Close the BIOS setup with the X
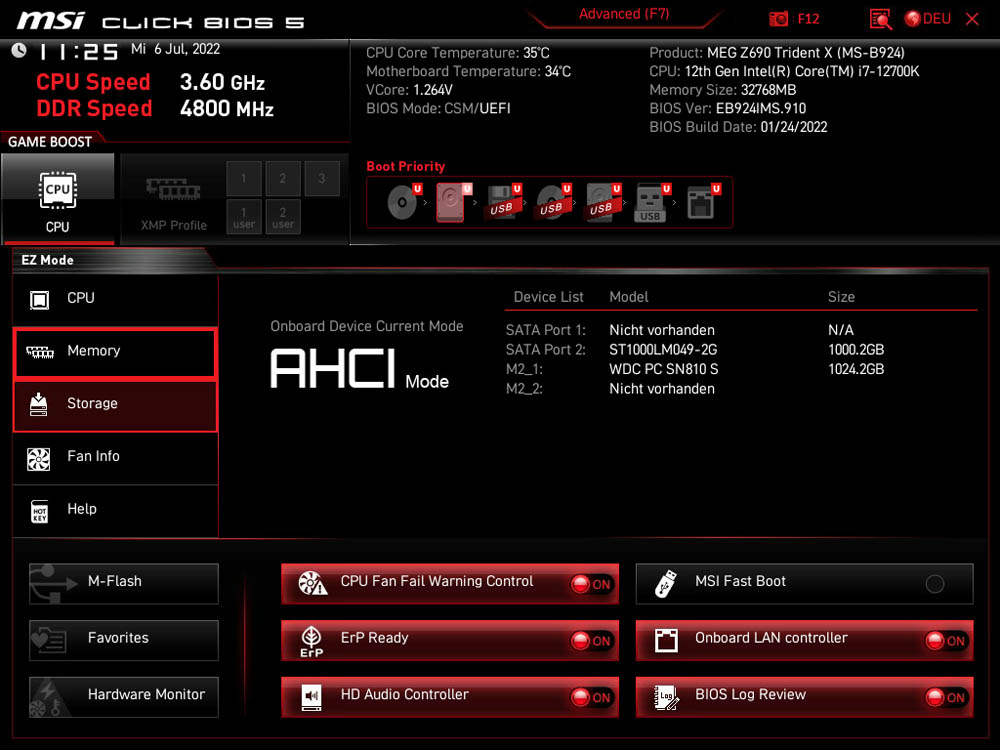 pyautogui.click(x=972, y=19)
